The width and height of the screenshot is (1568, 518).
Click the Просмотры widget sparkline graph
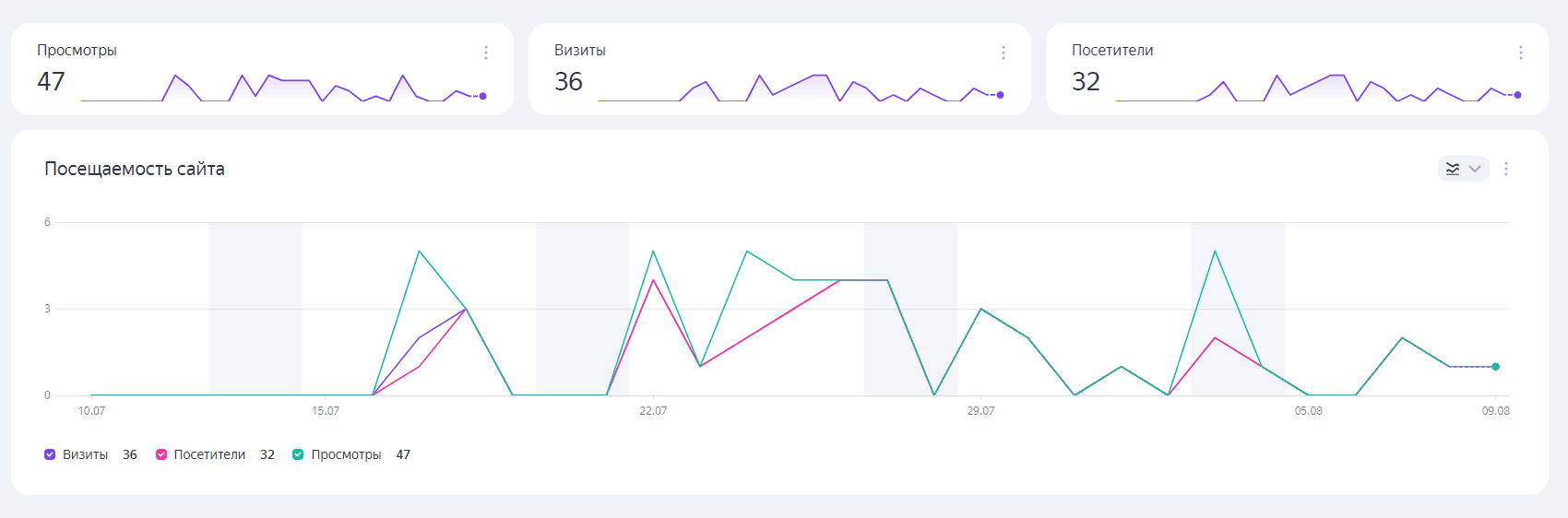click(282, 87)
